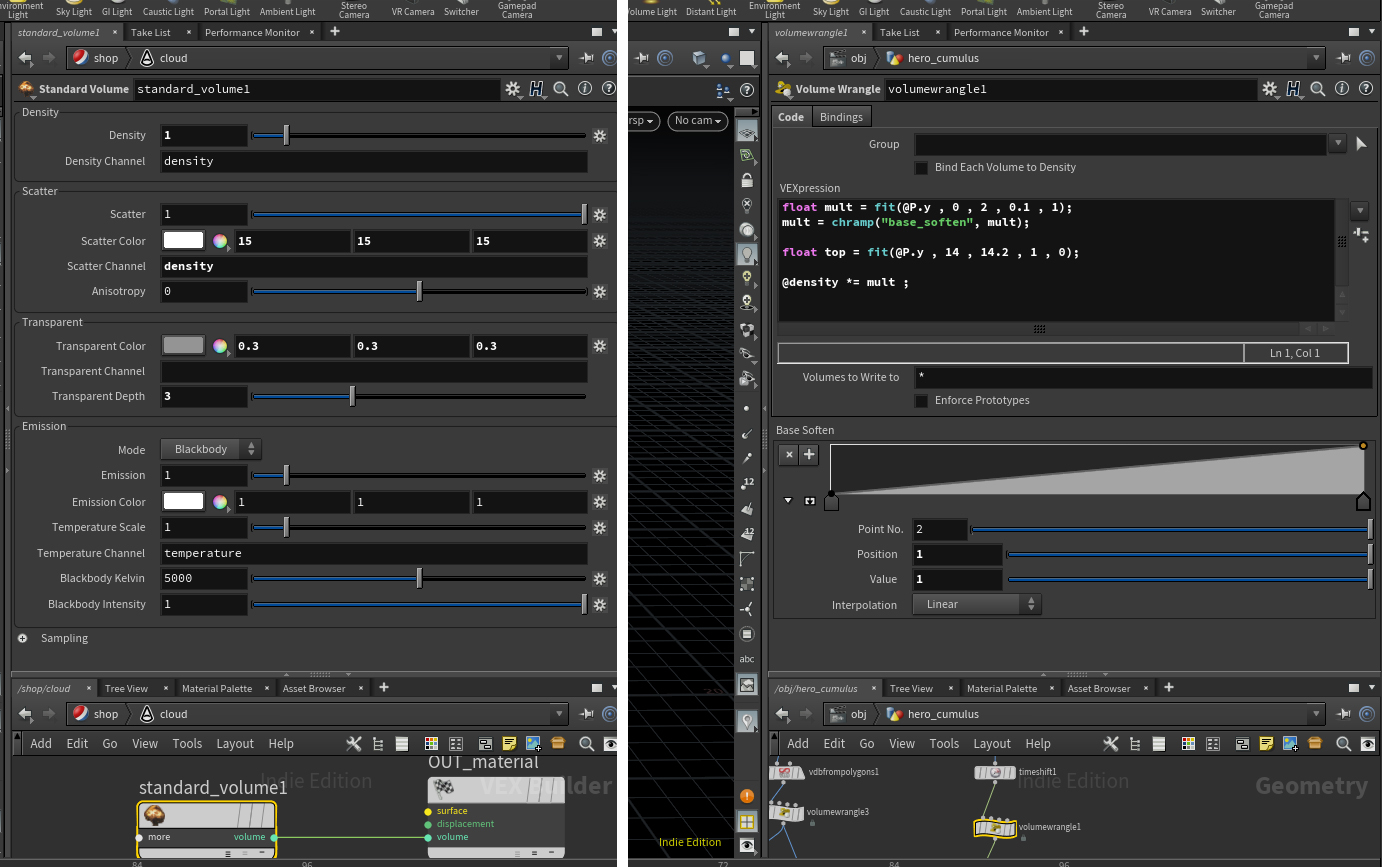Click orange warning badge in viewport toolbar
Viewport: 1382px width, 867px height.
pyautogui.click(x=747, y=796)
